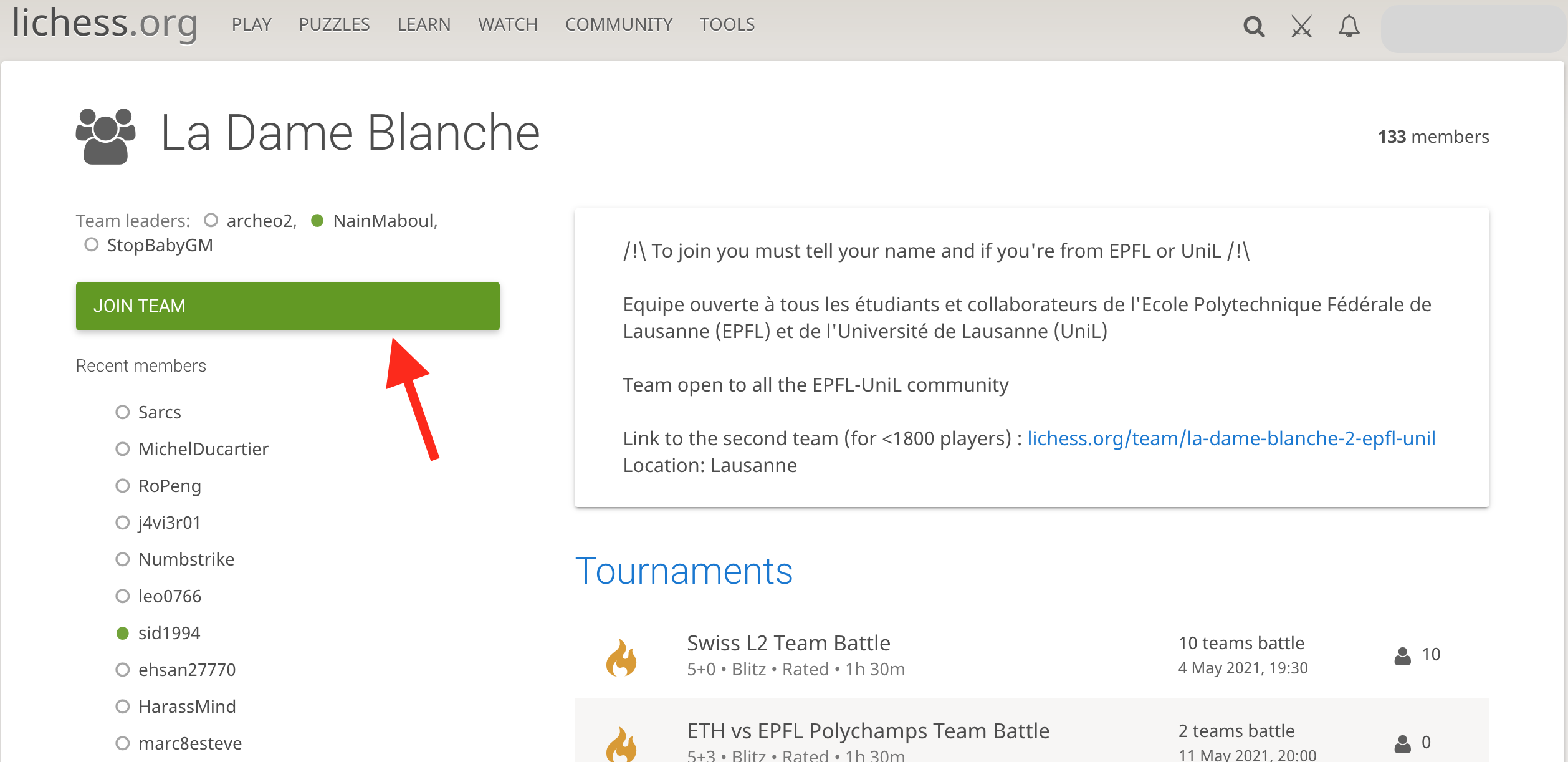Click the 133 members count
The height and width of the screenshot is (762, 1568).
(1433, 137)
